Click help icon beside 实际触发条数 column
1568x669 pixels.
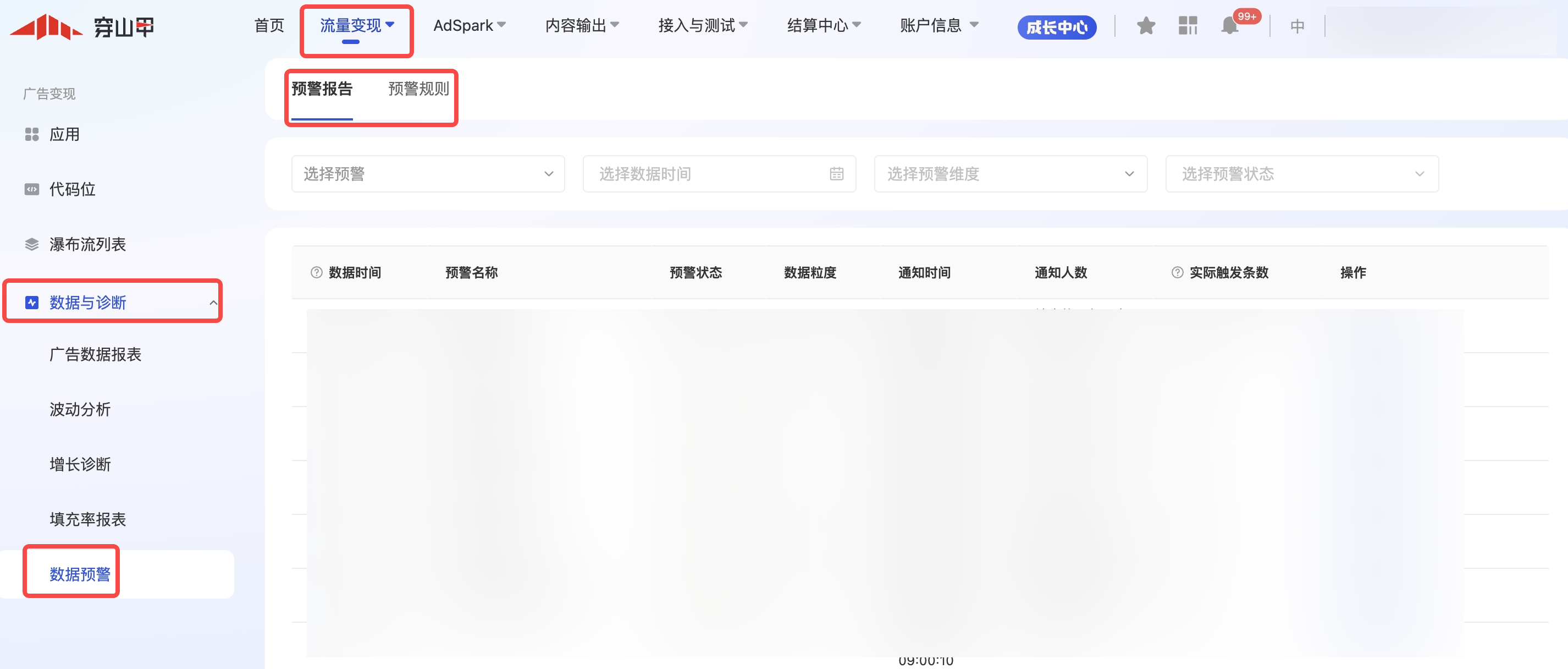(1177, 272)
